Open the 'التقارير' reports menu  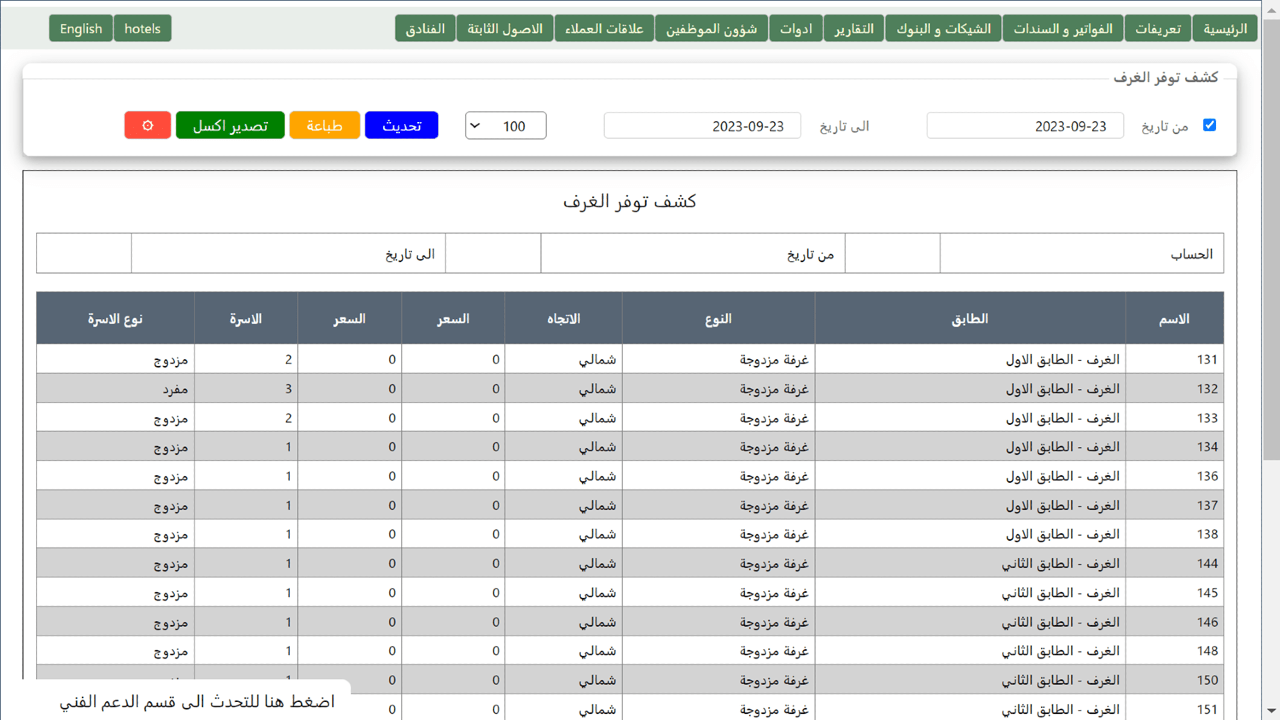[x=854, y=29]
